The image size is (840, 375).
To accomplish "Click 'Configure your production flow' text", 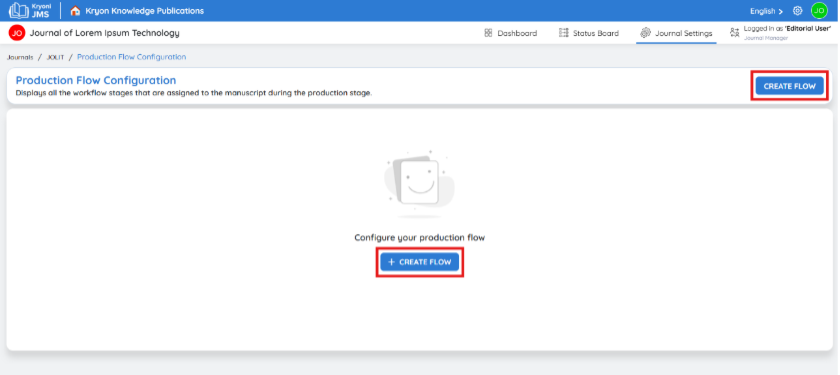I will coord(419,237).
